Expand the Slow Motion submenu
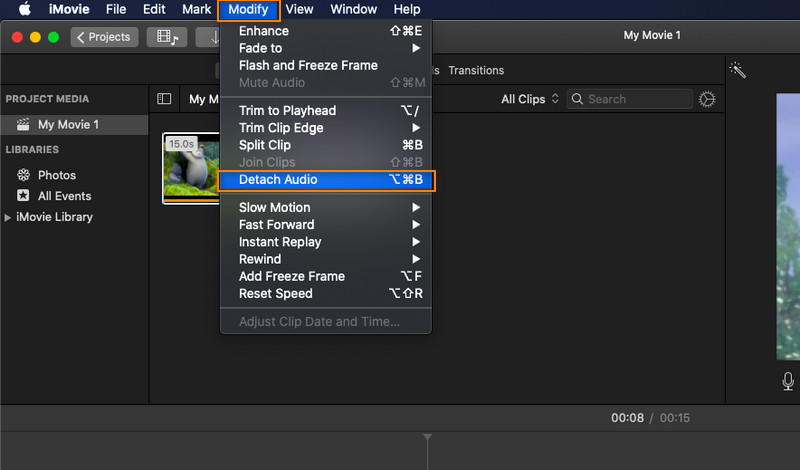The width and height of the screenshot is (800, 470). [x=326, y=208]
